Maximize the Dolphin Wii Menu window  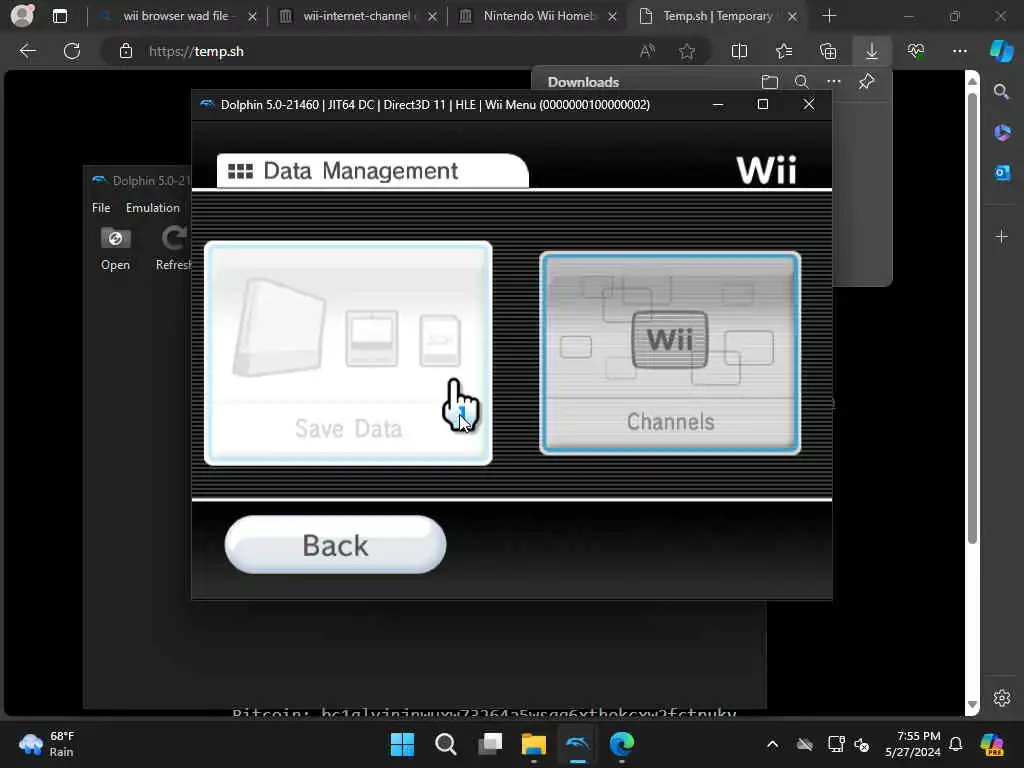click(x=762, y=104)
